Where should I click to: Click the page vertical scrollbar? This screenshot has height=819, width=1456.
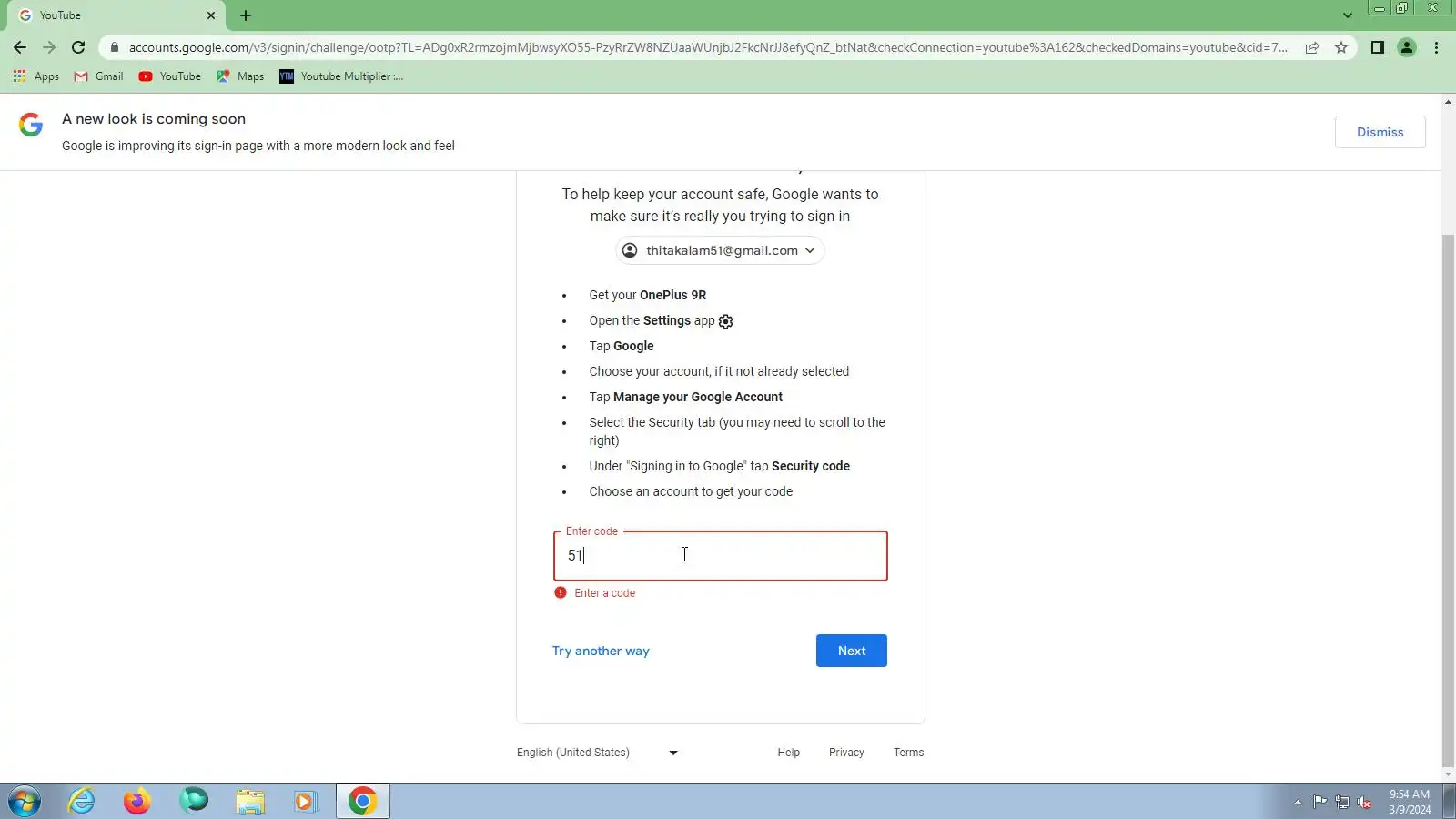tap(1448, 500)
